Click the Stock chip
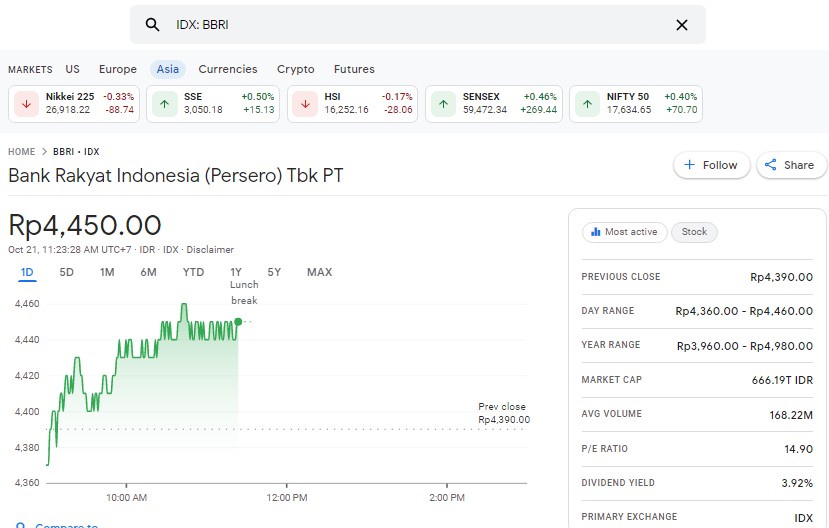Viewport: 829px width, 528px height. [x=694, y=232]
